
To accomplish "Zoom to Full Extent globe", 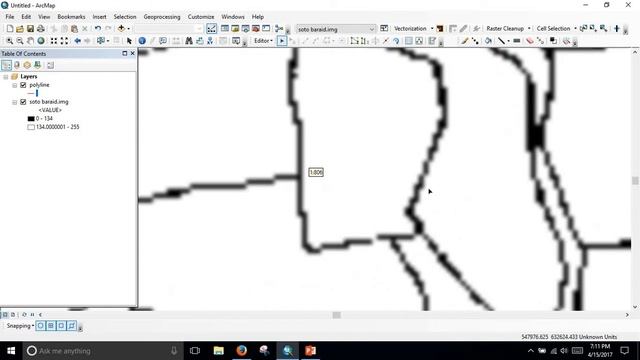I will [41, 41].
